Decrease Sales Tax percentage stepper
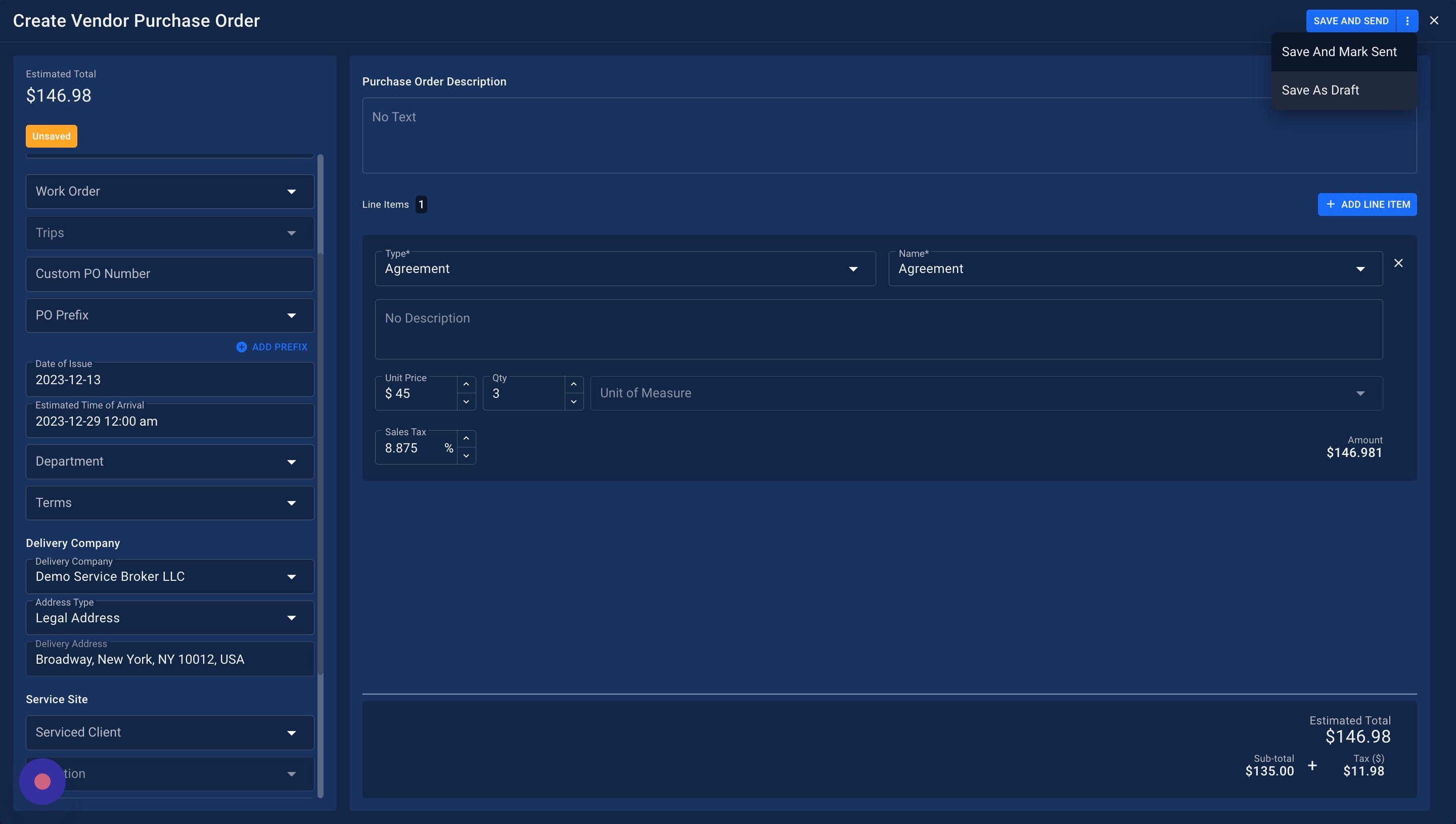The width and height of the screenshot is (1456, 824). tap(466, 455)
